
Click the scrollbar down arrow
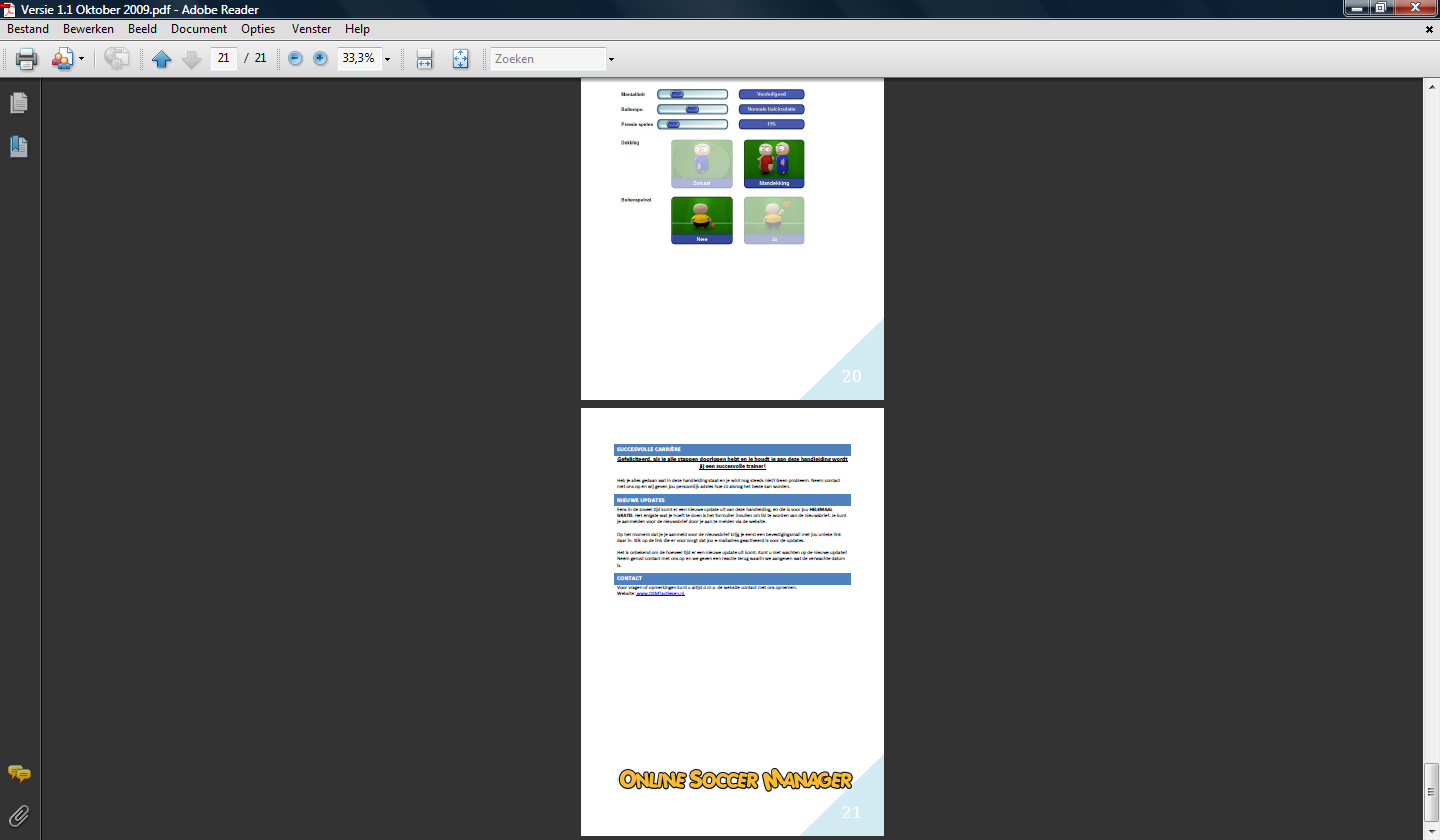(x=1431, y=831)
